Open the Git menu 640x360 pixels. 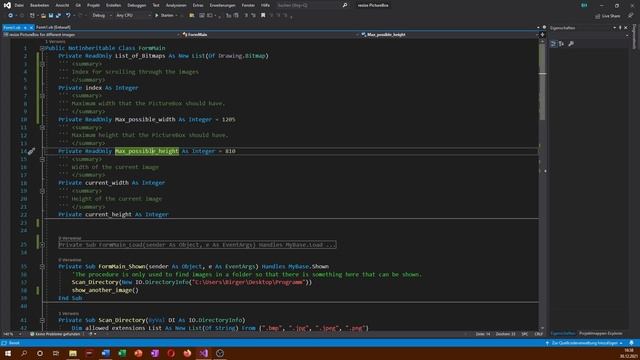pyautogui.click(x=78, y=5)
